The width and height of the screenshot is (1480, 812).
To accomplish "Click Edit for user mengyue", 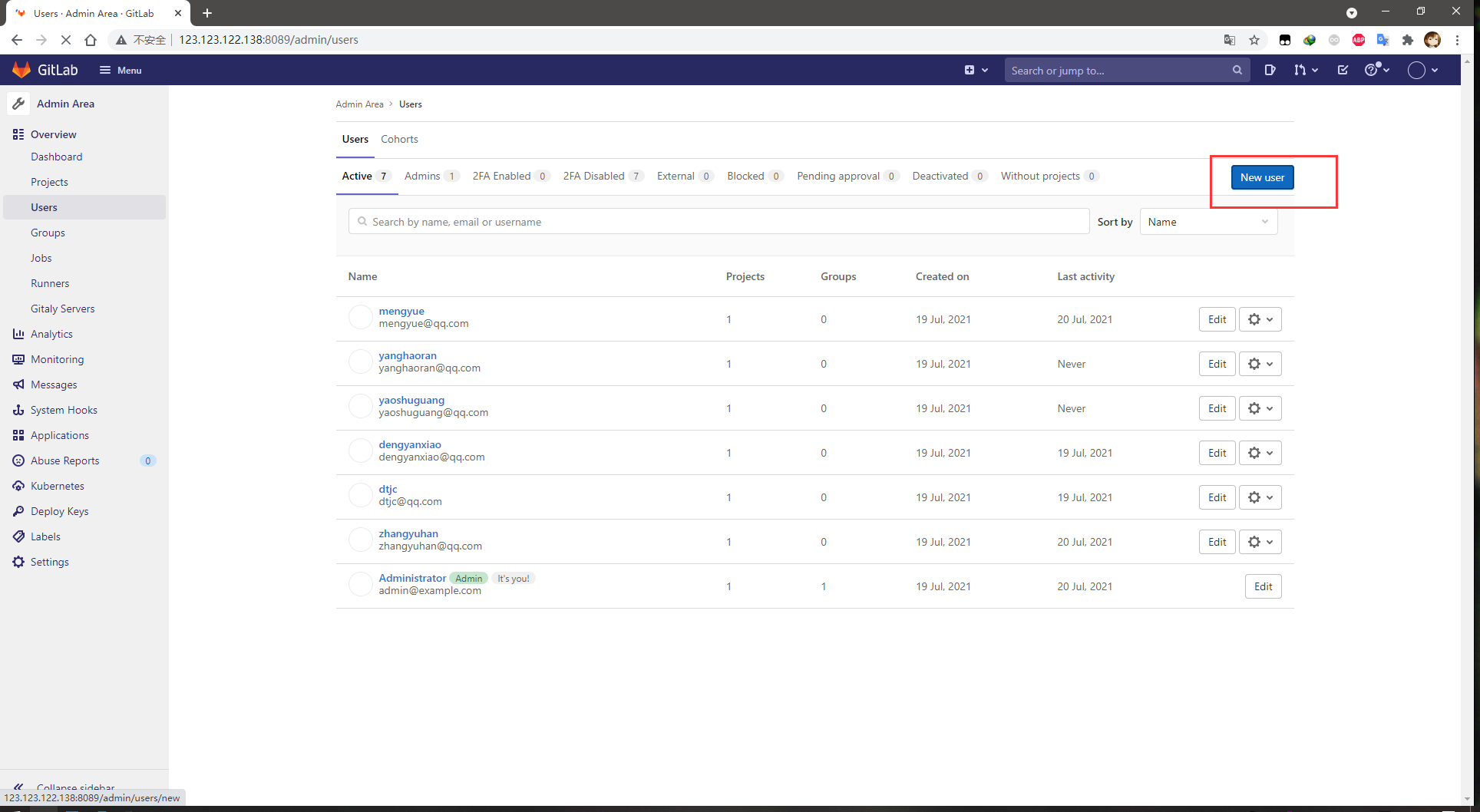I will tap(1217, 319).
